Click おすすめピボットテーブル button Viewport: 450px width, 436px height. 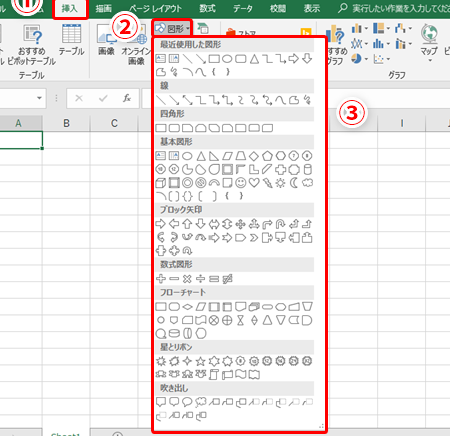tap(32, 44)
